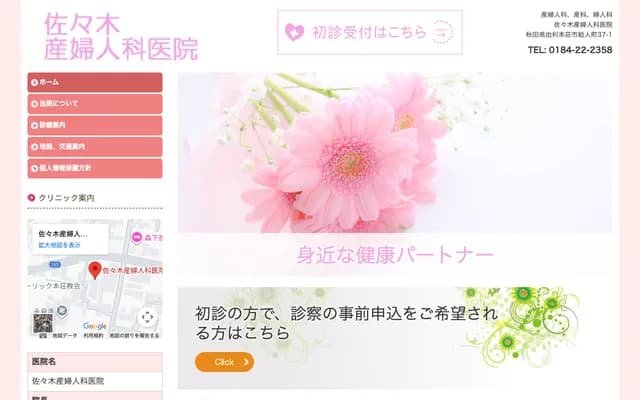Click the orange Click button
Screen dimensions: 640x400
click(x=224, y=362)
